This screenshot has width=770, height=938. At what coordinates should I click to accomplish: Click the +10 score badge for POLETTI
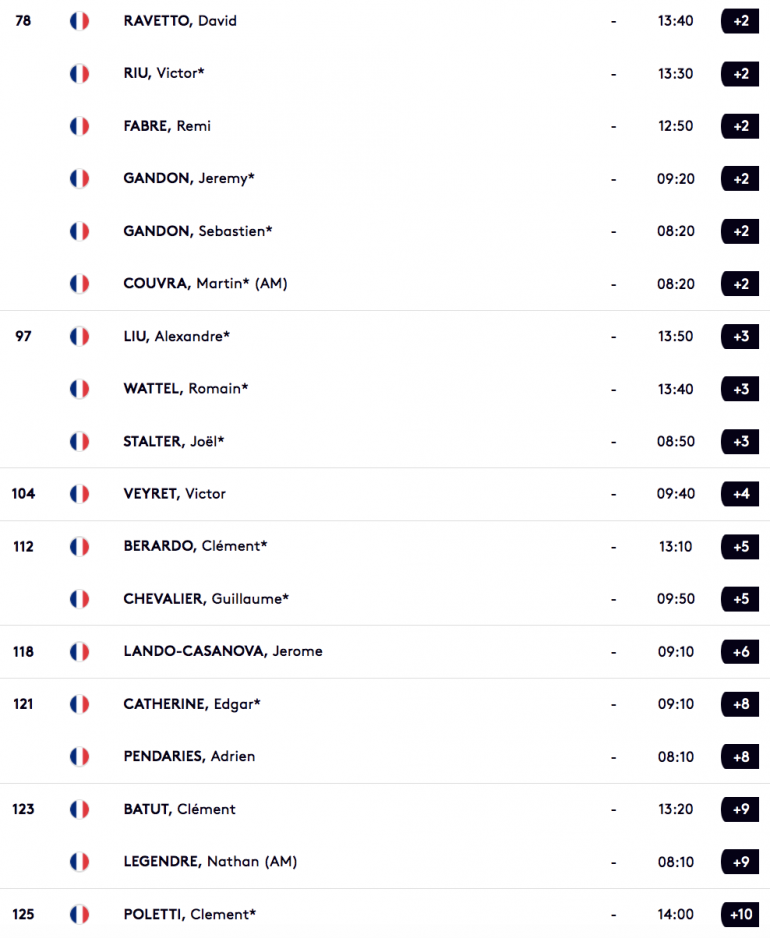[741, 914]
